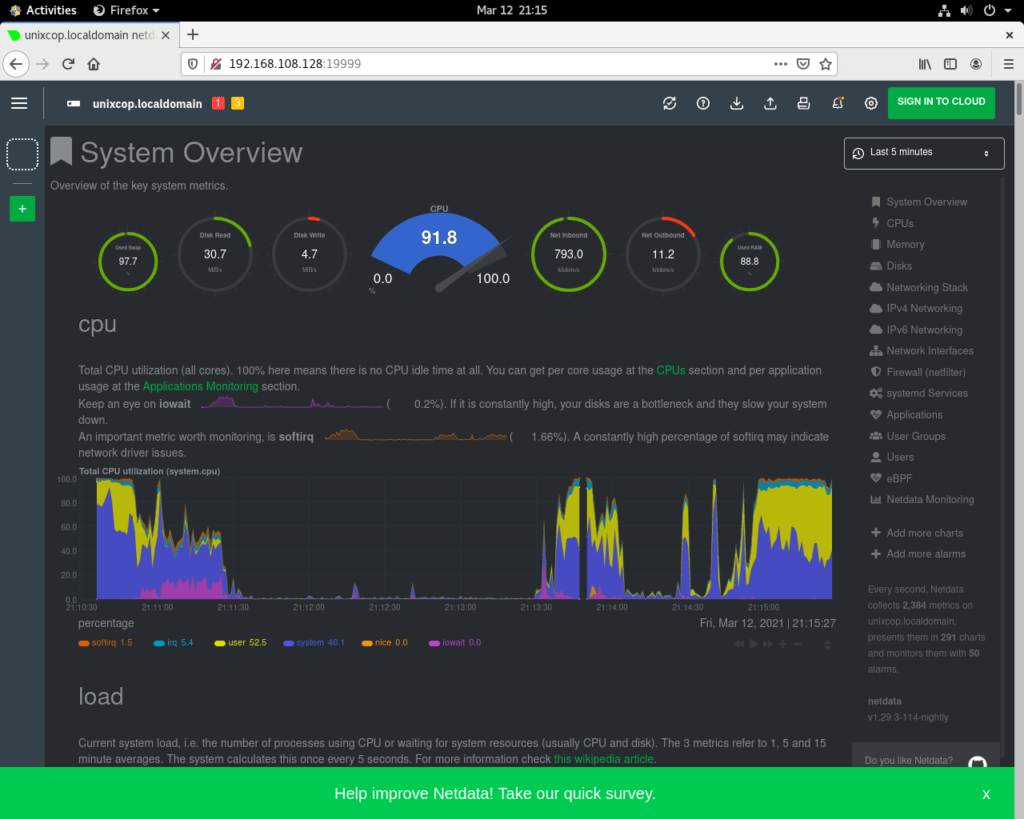Click the Activities button in top bar
This screenshot has width=1024, height=819.
point(44,10)
